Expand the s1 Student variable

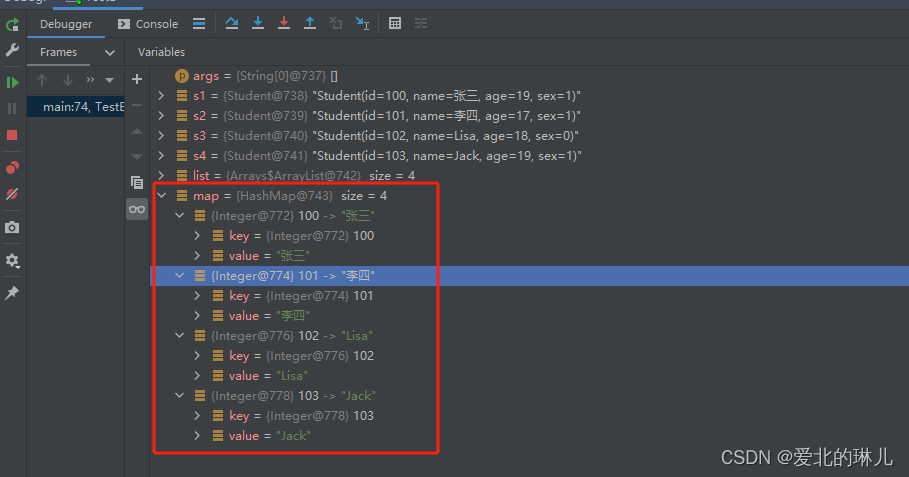162,96
